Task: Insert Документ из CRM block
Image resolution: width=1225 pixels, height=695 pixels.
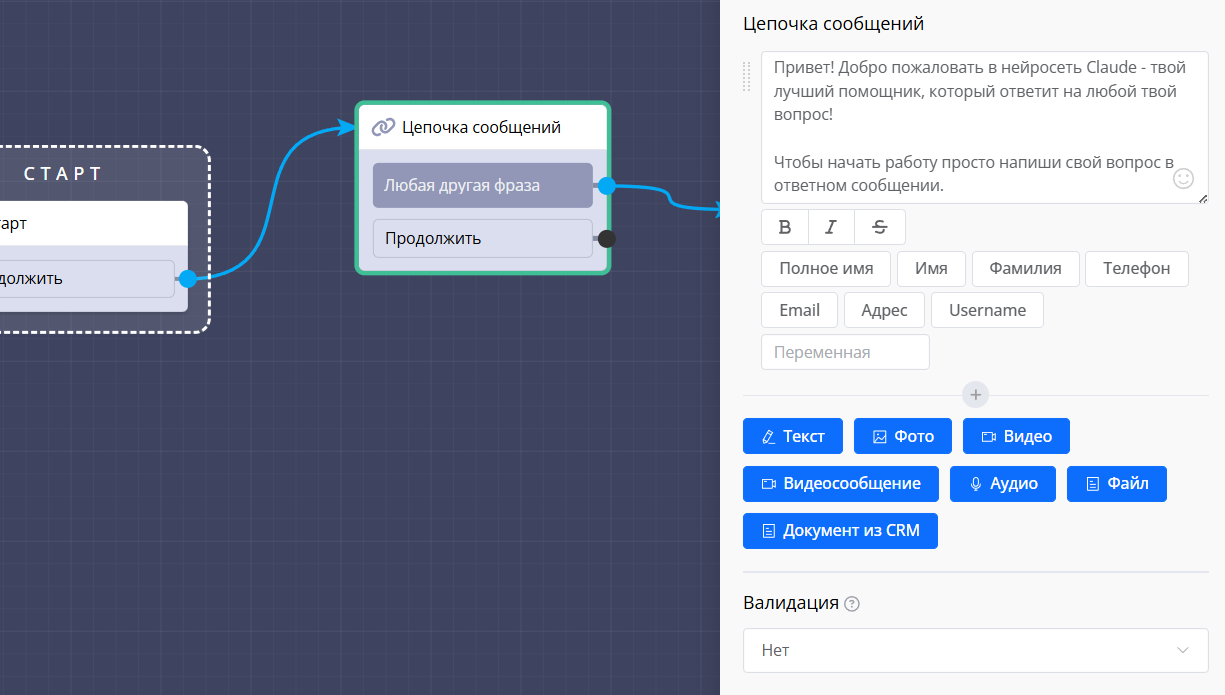Action: click(840, 531)
